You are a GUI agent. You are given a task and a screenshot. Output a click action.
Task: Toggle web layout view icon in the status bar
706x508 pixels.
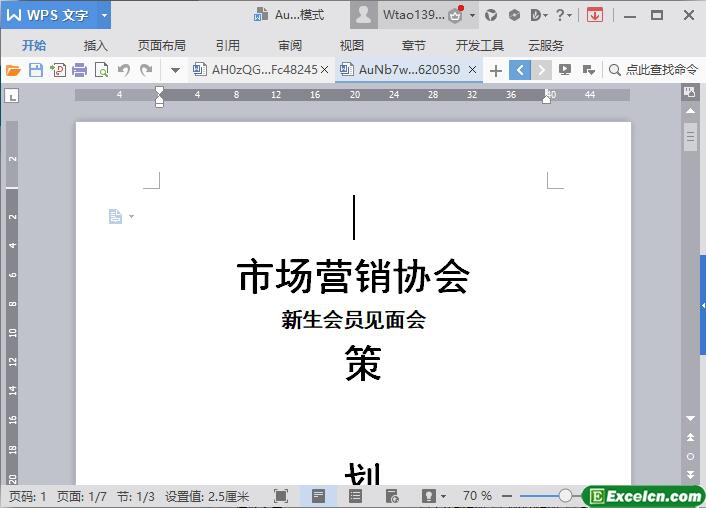(x=392, y=496)
